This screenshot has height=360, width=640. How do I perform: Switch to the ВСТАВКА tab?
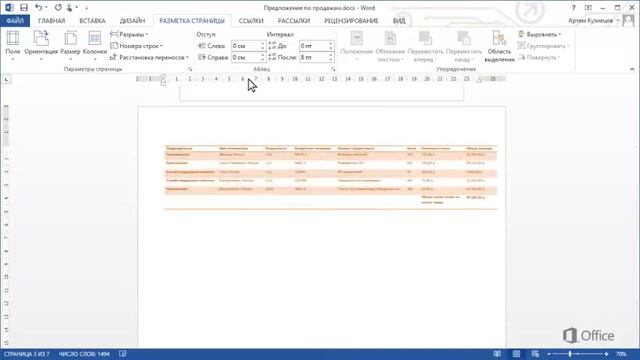click(93, 20)
